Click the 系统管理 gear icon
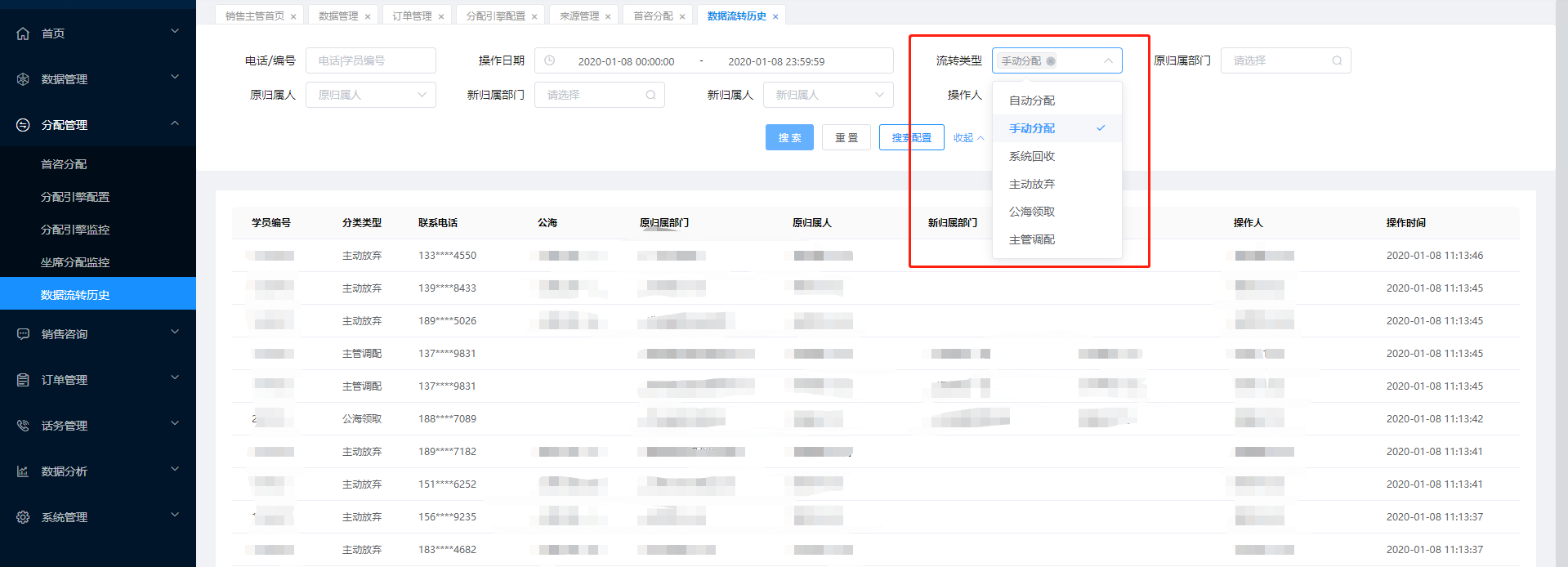Image resolution: width=1568 pixels, height=567 pixels. coord(23,517)
